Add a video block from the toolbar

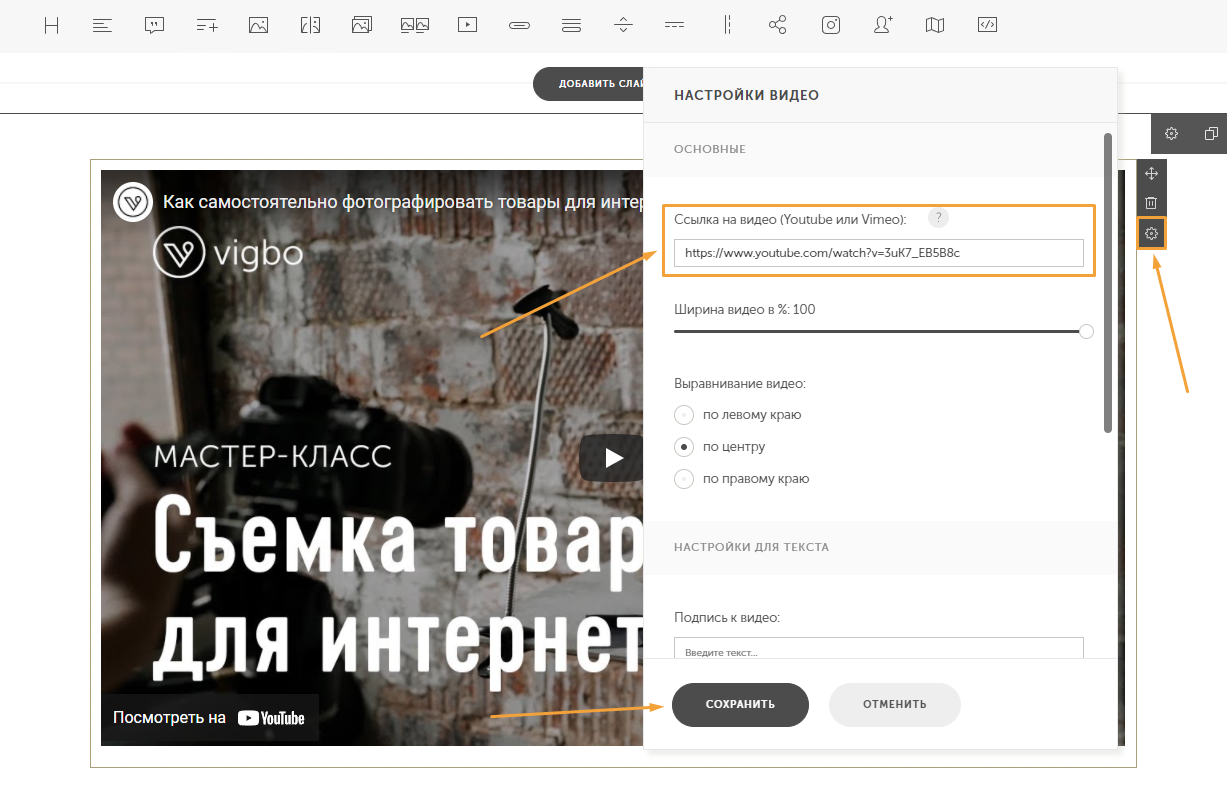(467, 26)
